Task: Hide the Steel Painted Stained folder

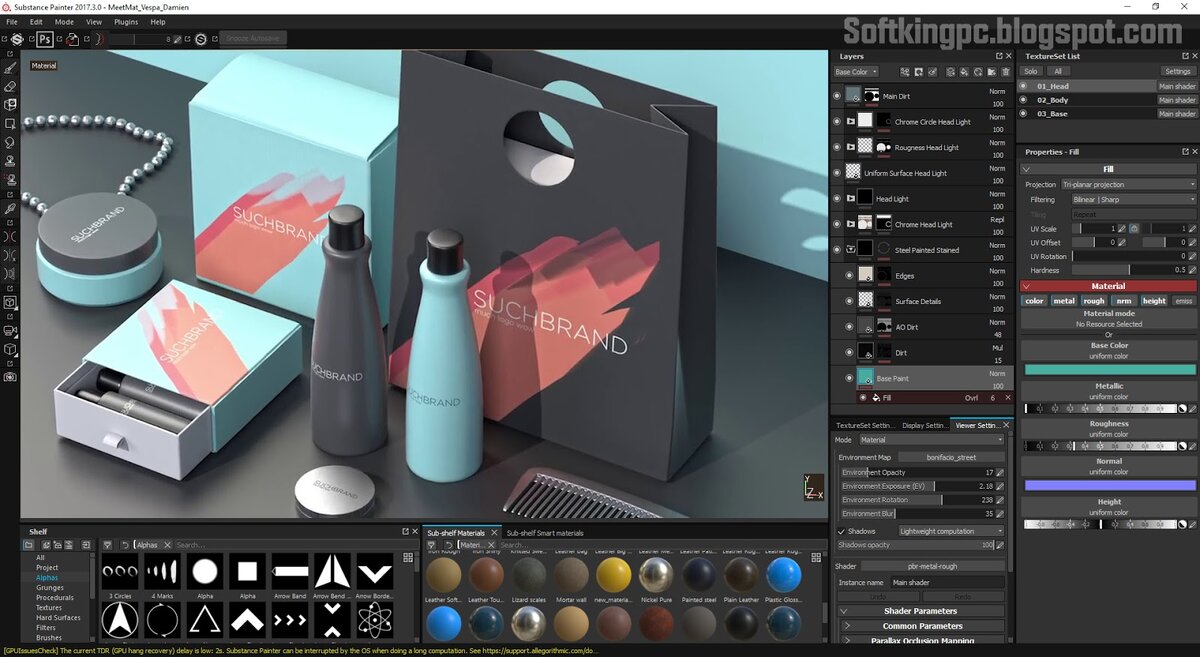Action: tap(838, 249)
